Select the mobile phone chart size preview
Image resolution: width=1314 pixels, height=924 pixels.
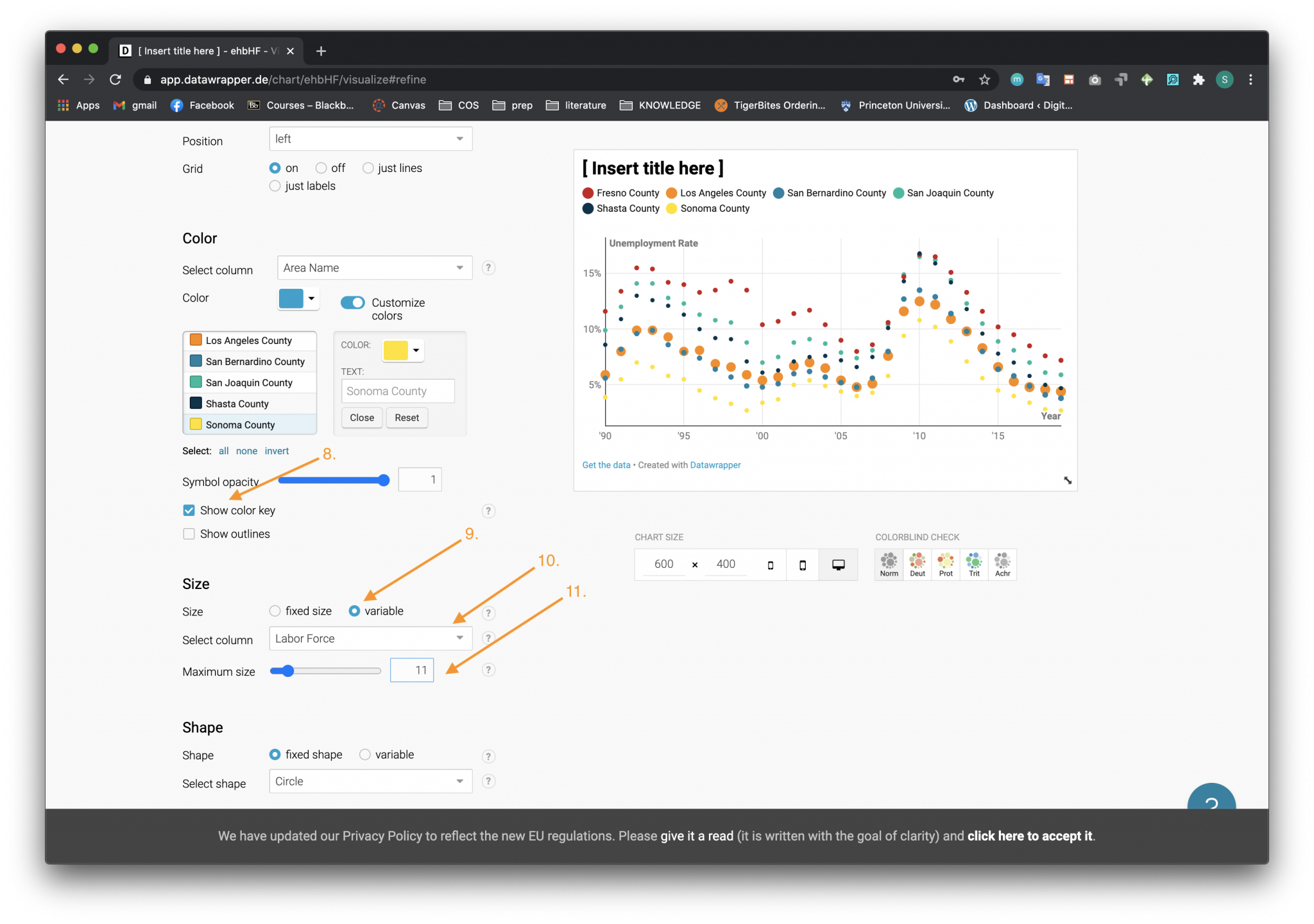coord(803,565)
